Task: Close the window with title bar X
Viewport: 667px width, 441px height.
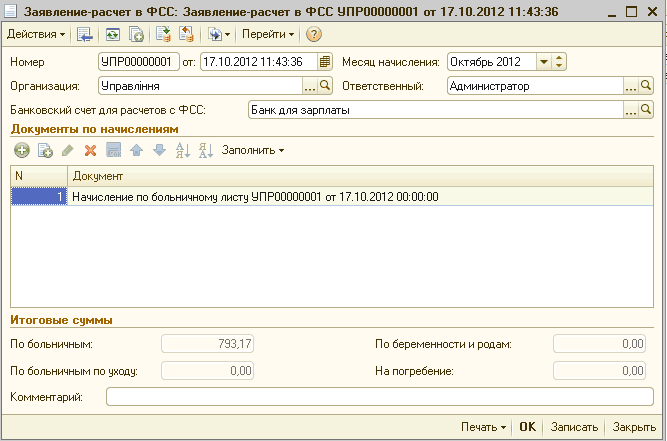Action: point(653,11)
